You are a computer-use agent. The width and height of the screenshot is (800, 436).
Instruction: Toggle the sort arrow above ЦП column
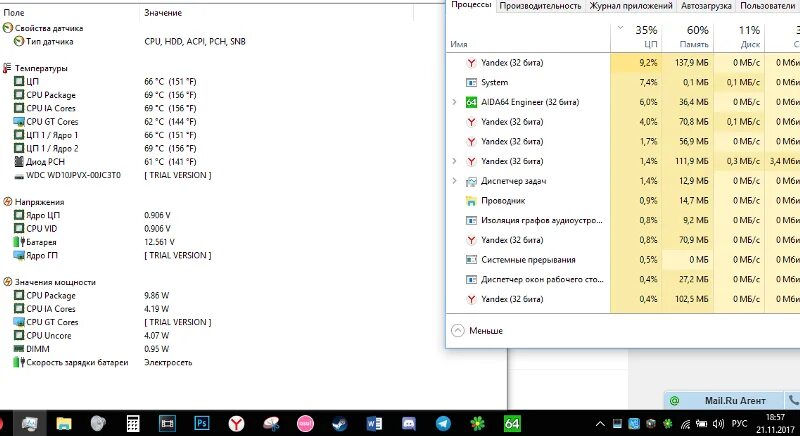click(x=620, y=28)
